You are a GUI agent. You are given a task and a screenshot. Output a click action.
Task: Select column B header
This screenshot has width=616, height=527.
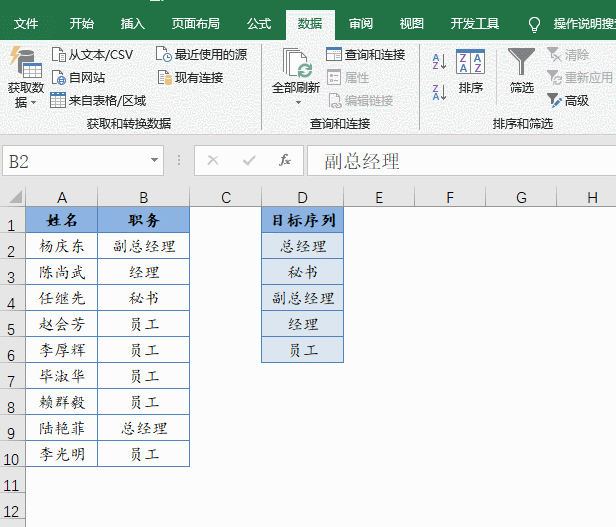tap(143, 197)
